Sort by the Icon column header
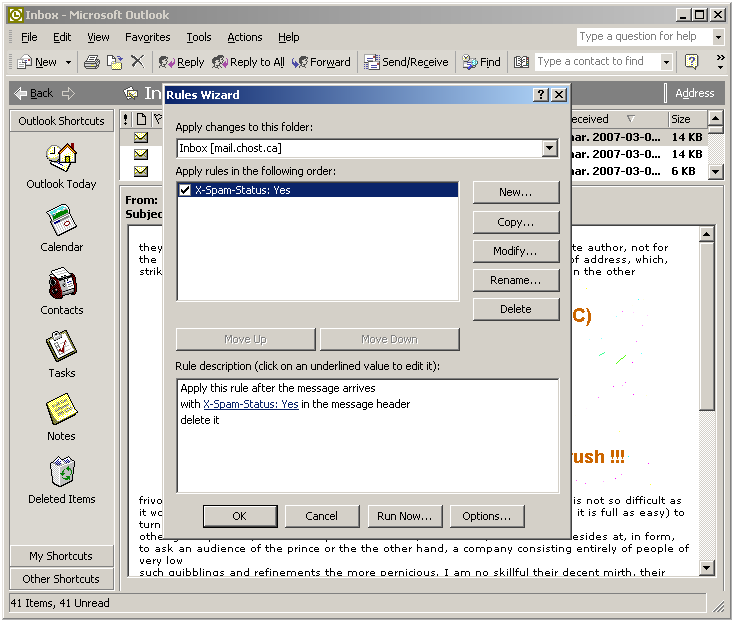The height and width of the screenshot is (623, 735). coord(142,119)
